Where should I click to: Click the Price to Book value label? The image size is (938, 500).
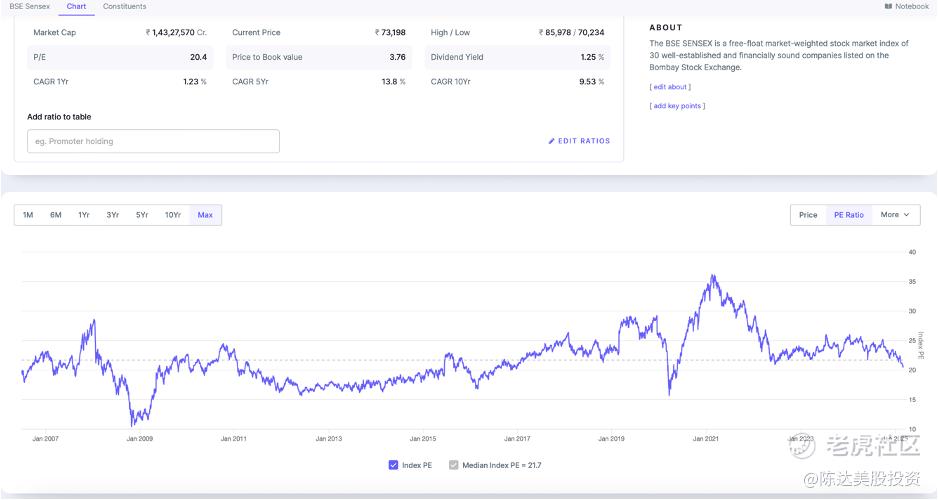click(267, 57)
